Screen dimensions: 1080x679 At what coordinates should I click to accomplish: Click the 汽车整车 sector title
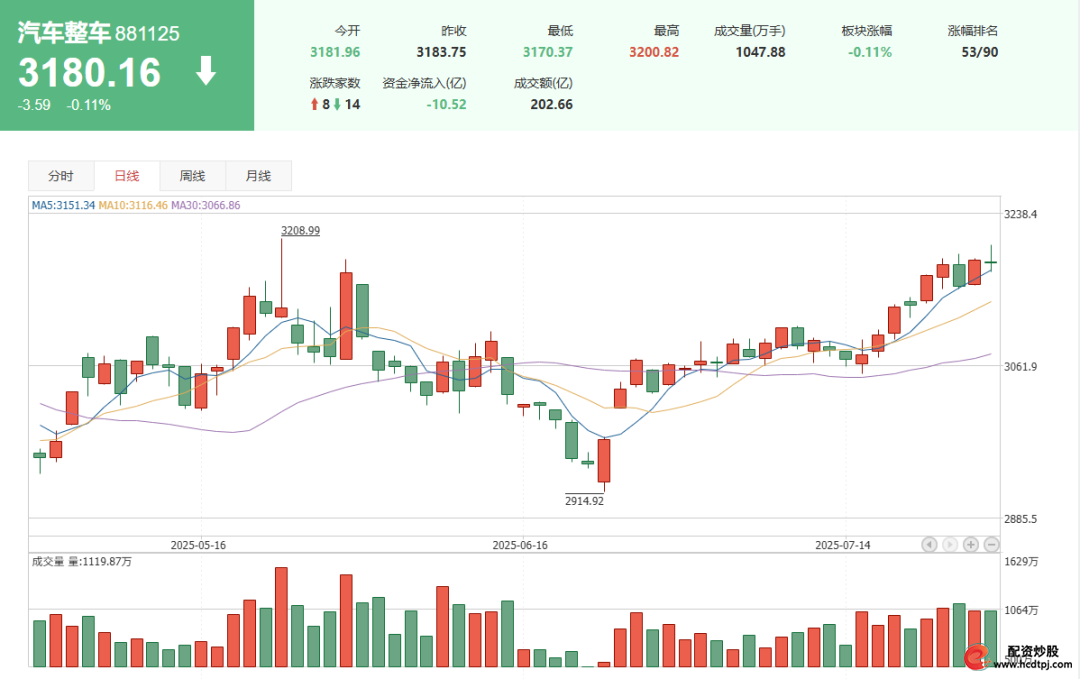tap(64, 32)
